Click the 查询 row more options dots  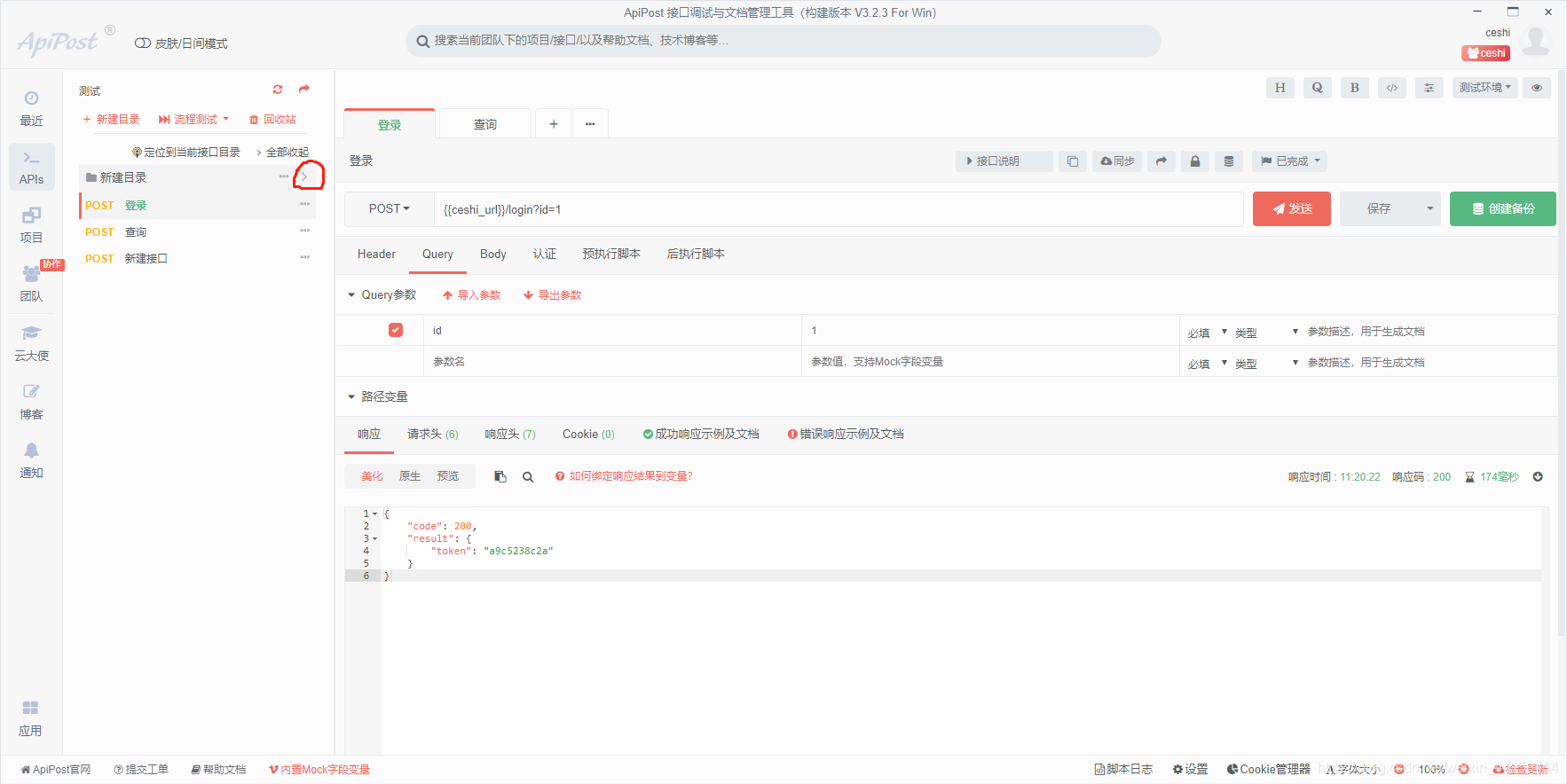[x=304, y=231]
